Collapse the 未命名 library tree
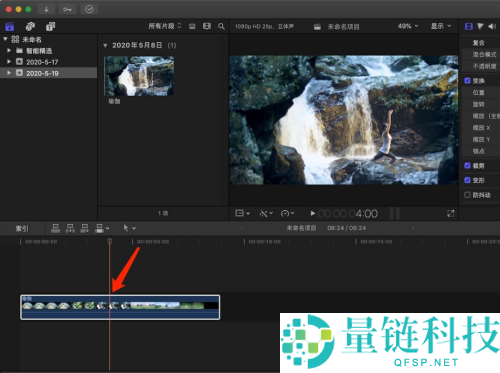This screenshot has width=500, height=373. click(5, 39)
